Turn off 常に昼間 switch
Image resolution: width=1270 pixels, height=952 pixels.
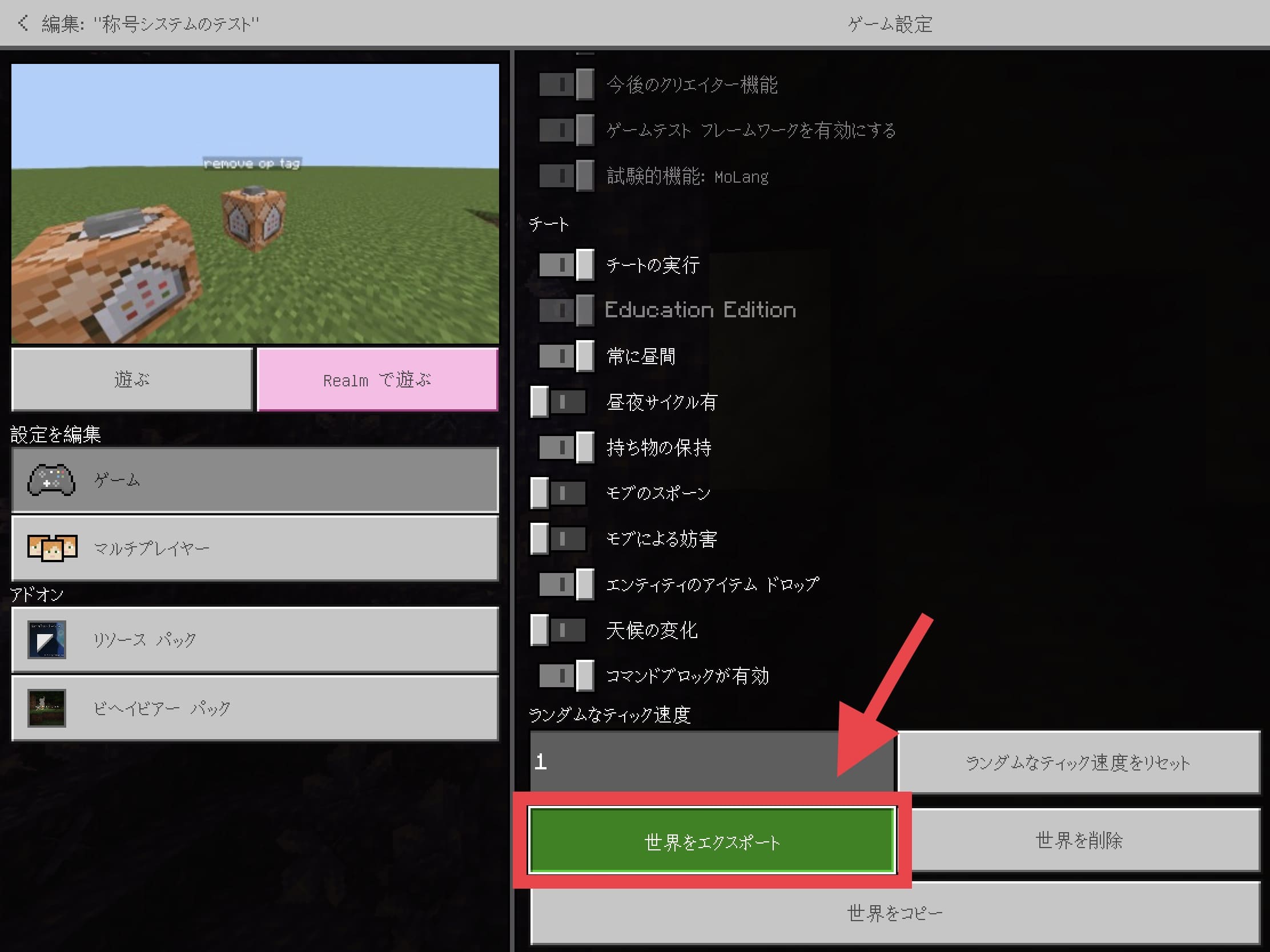(x=566, y=356)
